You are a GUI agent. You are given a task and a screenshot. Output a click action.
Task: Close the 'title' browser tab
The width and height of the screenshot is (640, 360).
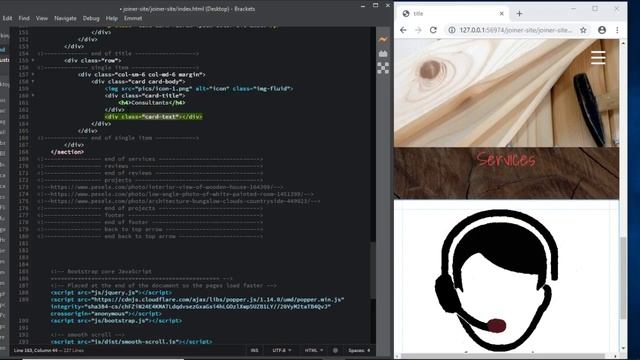click(x=502, y=13)
